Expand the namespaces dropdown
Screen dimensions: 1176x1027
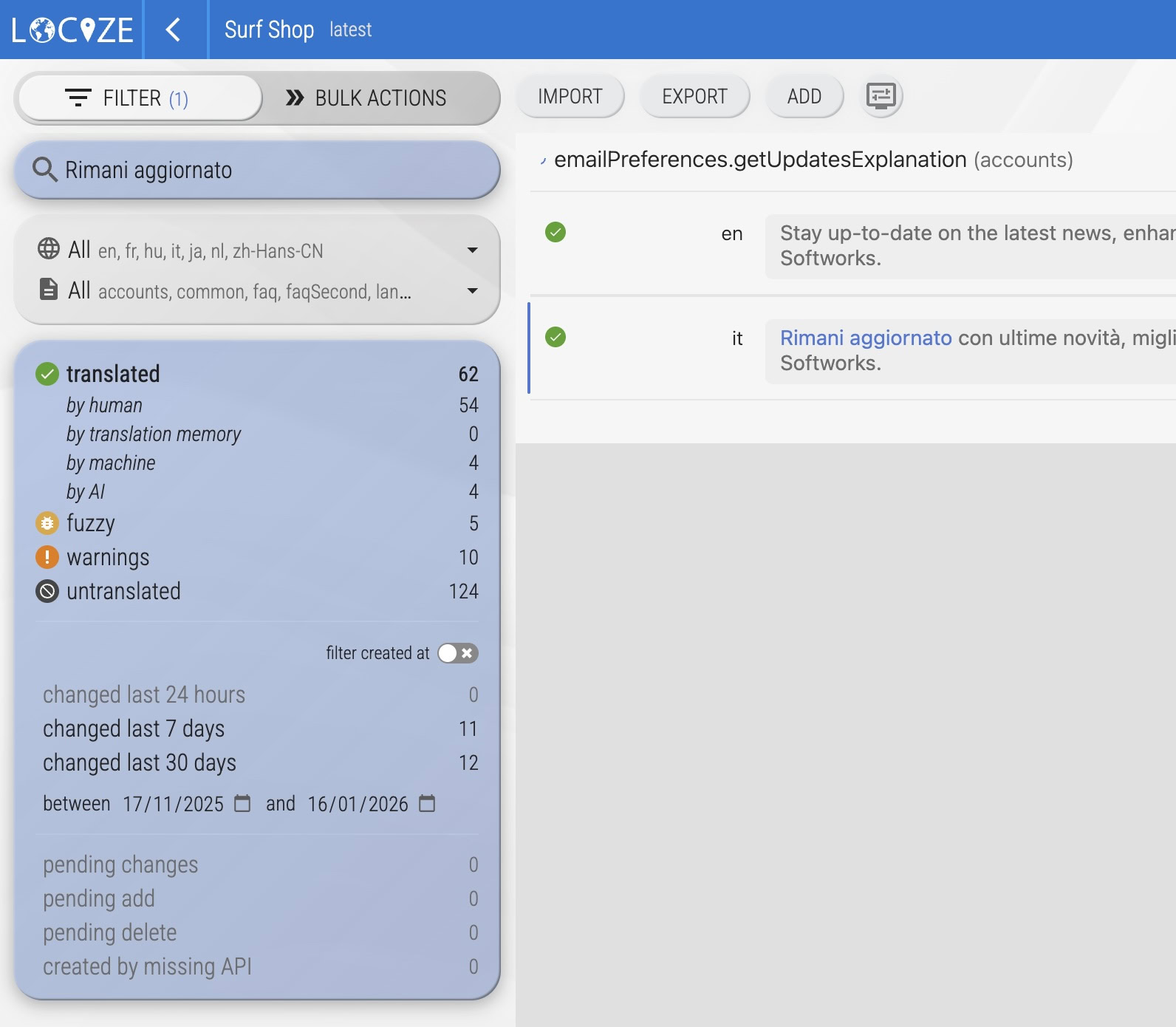472,291
